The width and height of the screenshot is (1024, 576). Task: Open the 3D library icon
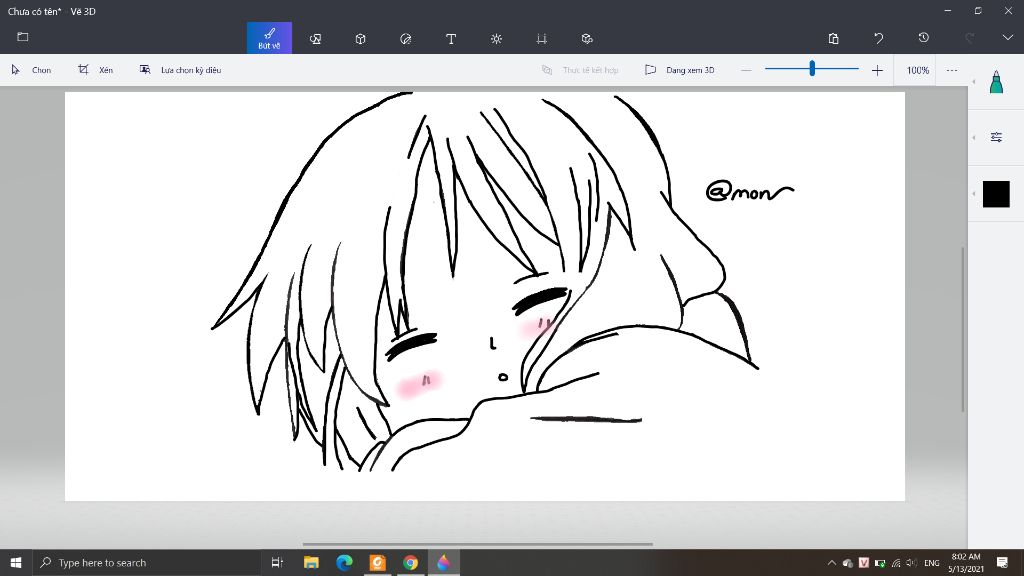pos(587,39)
